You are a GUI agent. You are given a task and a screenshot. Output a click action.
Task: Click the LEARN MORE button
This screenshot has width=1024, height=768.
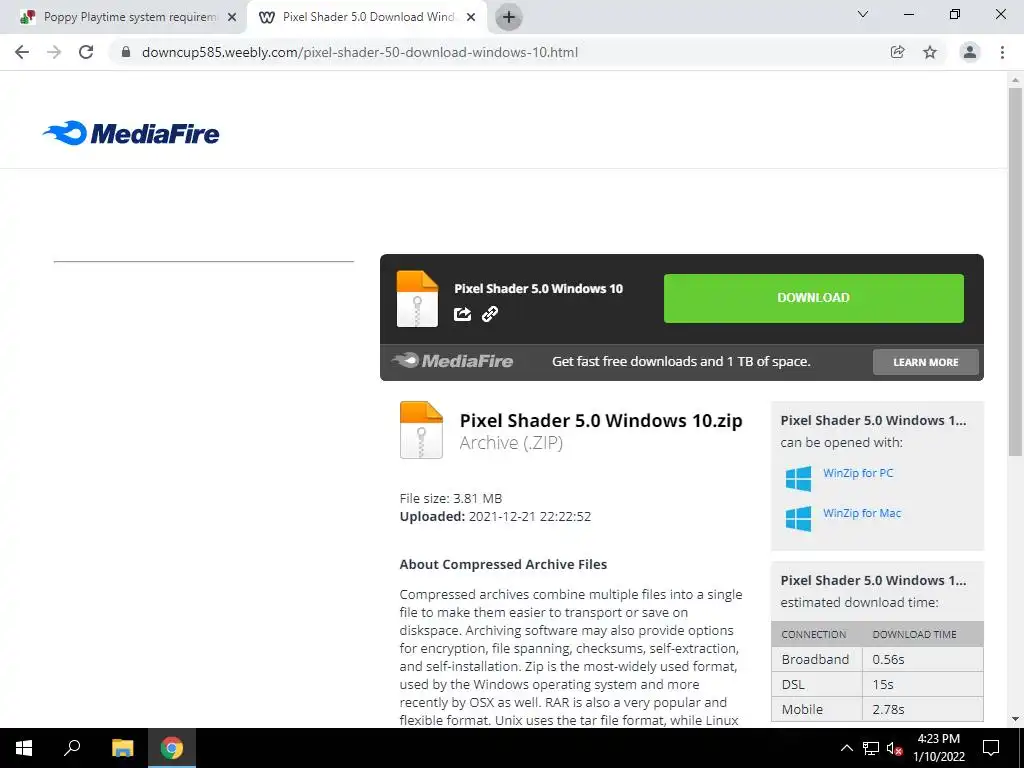pos(925,362)
